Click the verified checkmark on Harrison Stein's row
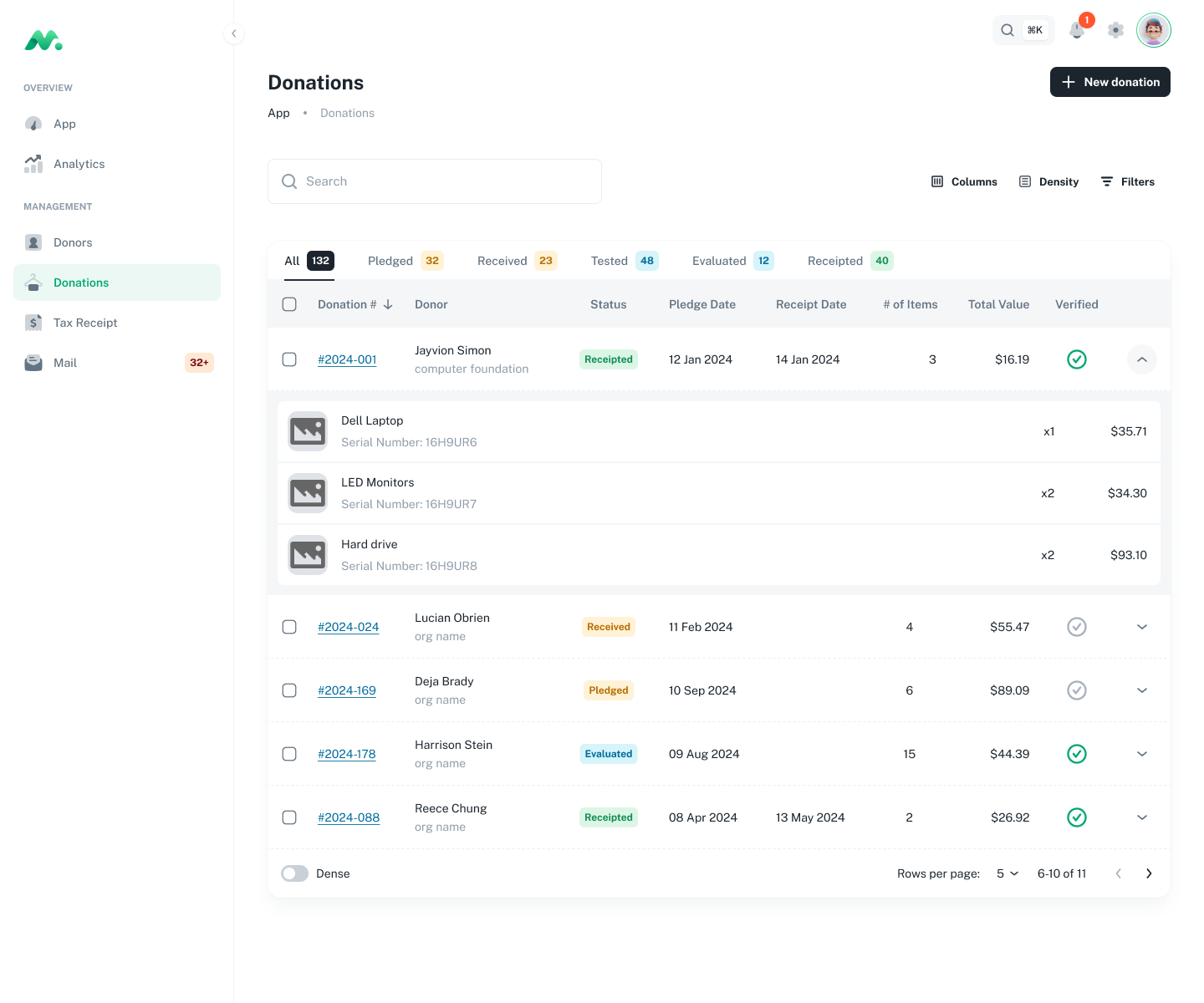The image size is (1204, 1003). pyautogui.click(x=1077, y=753)
